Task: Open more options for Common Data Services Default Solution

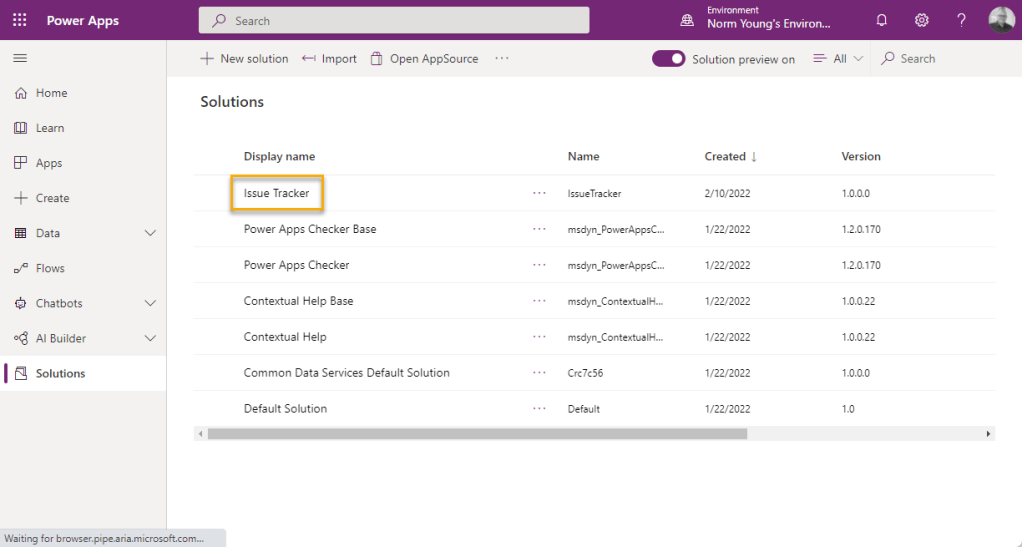Action: click(x=539, y=372)
